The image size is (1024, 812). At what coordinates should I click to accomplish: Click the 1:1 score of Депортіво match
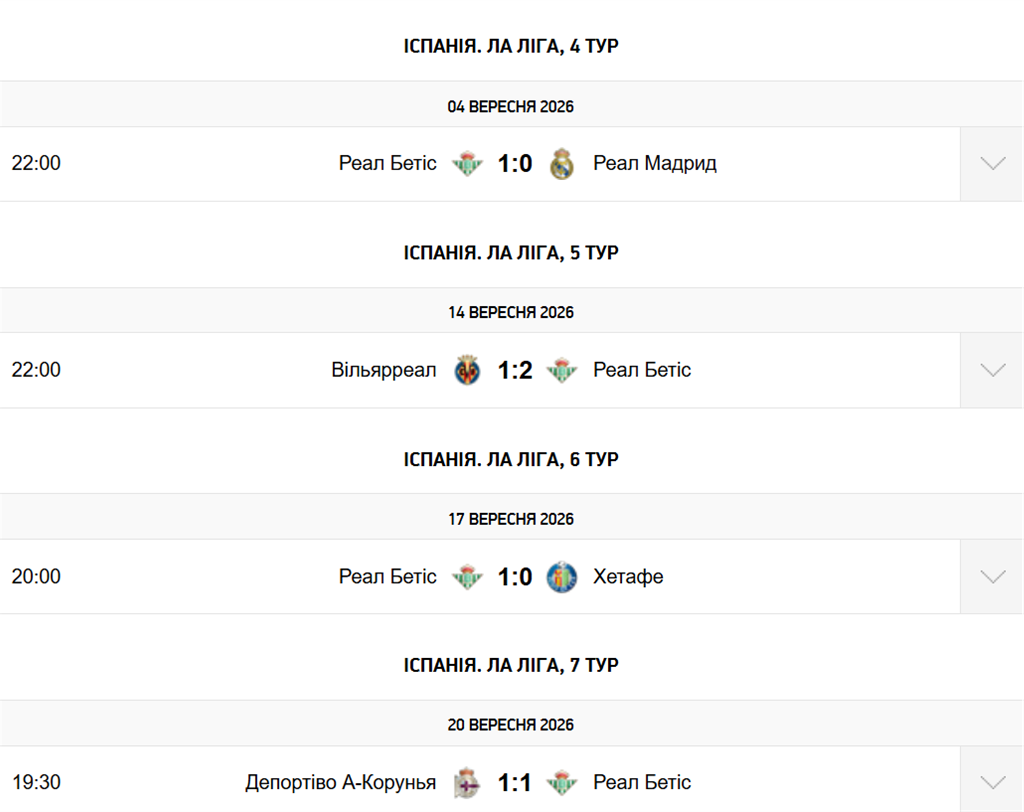pos(515,783)
